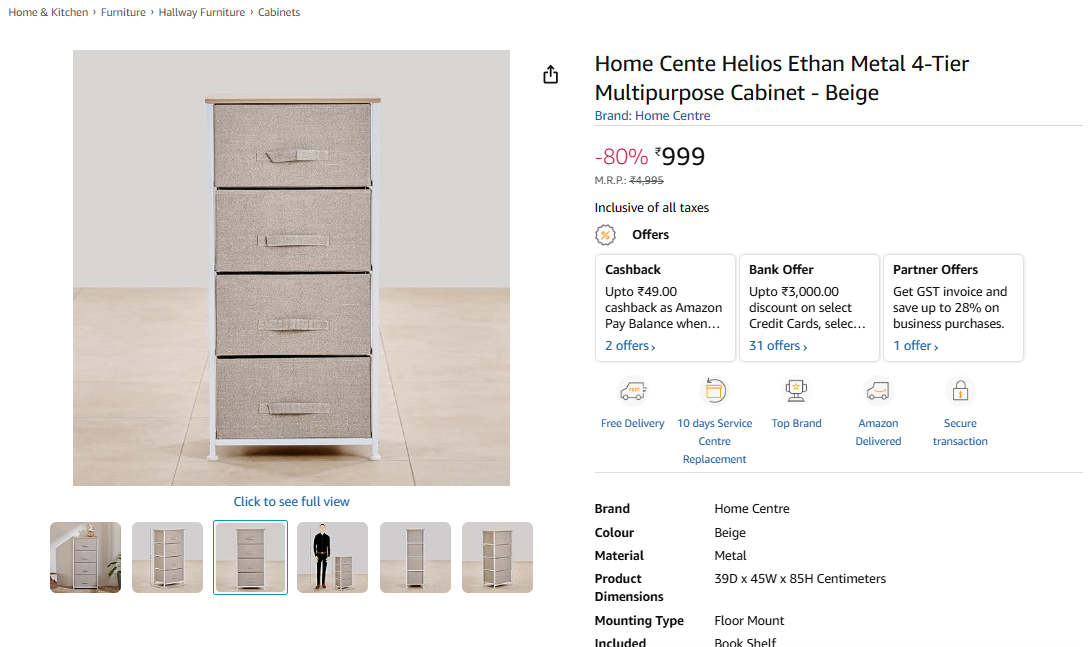Go to Hallway Furniture breadcrumb

point(201,13)
